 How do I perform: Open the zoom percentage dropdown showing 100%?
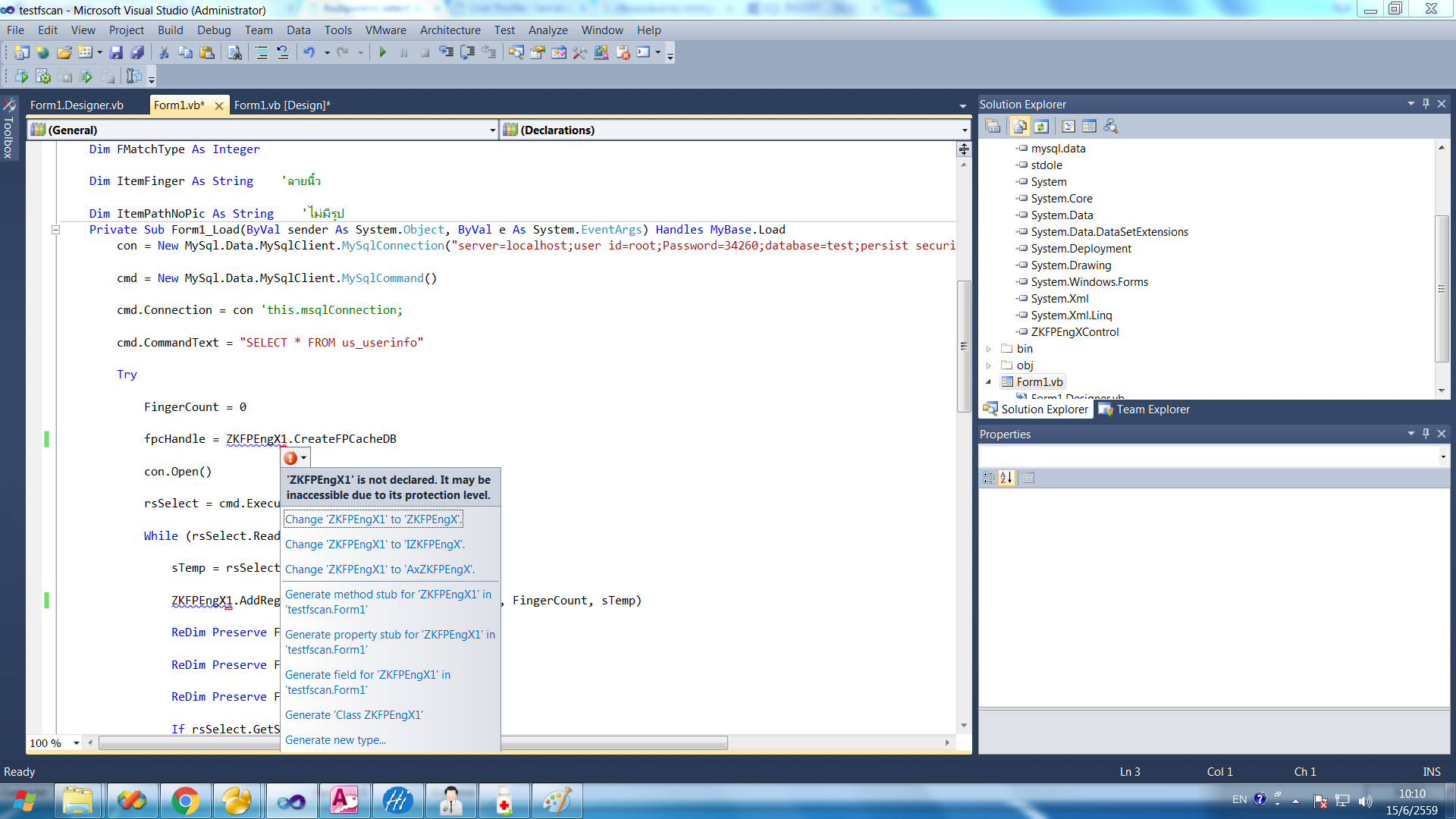point(76,743)
